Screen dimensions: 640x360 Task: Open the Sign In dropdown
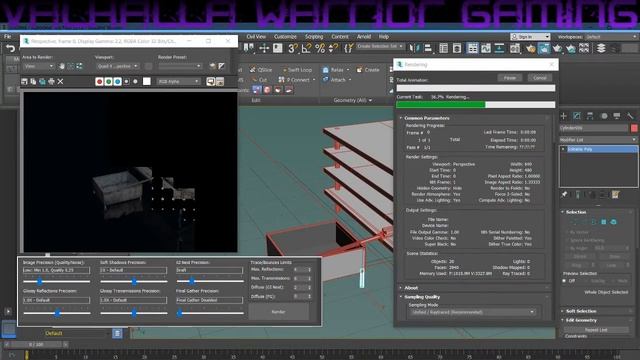click(530, 37)
